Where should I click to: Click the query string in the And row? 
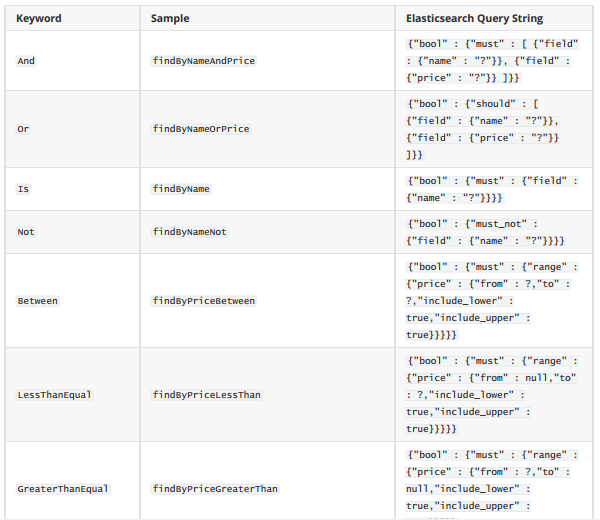[x=492, y=61]
